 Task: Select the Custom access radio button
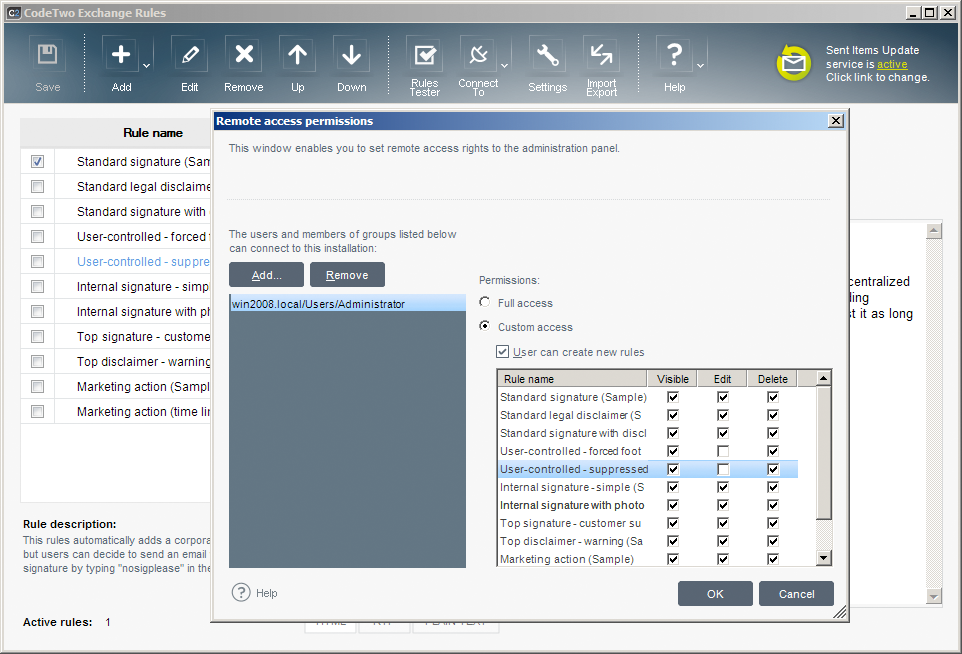coord(485,326)
